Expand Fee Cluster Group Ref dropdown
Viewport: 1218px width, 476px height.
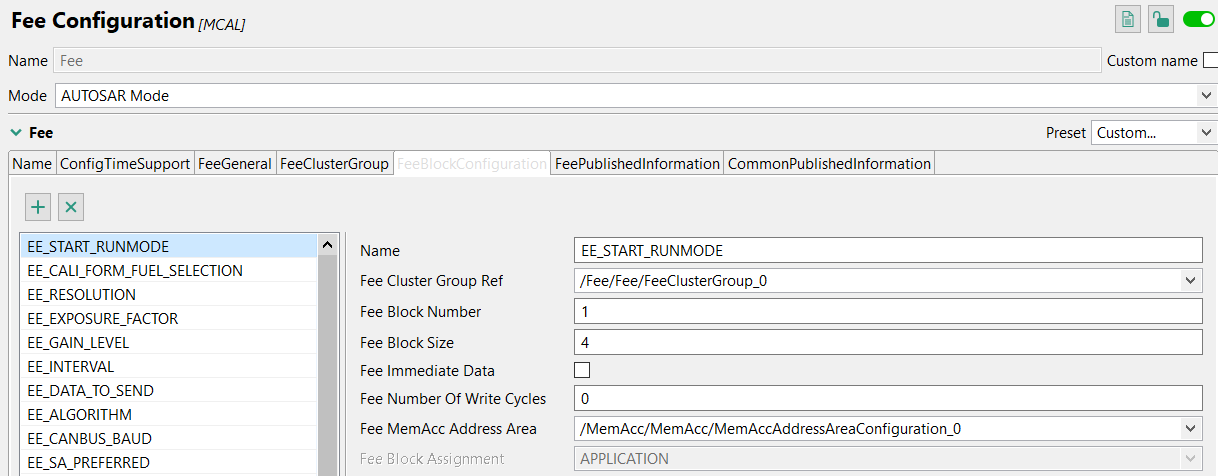point(889,281)
